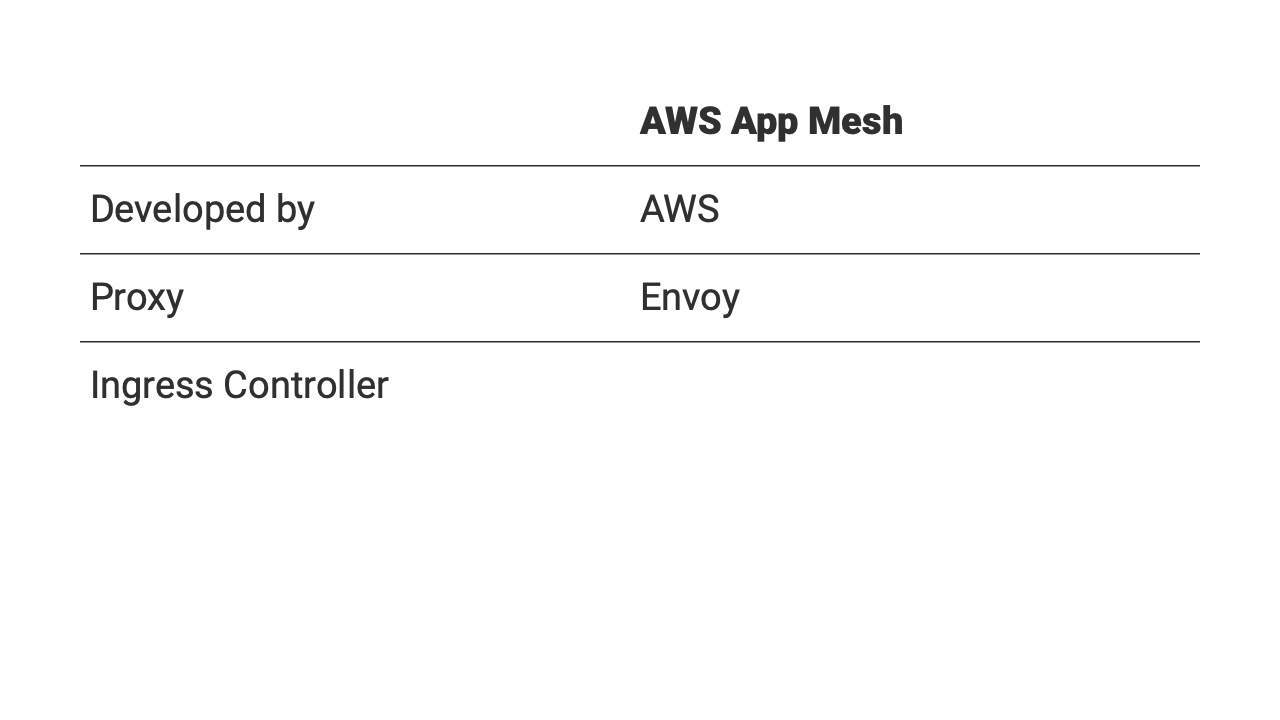
Task: Click the word Controller in last row
Action: click(305, 385)
